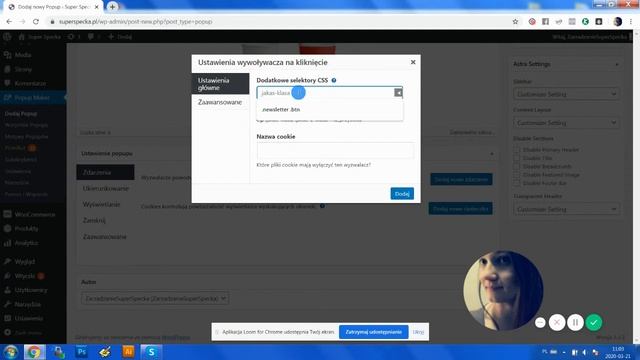Image resolution: width=640 pixels, height=360 pixels.
Task: Open Illustrator from the taskbar
Action: click(128, 352)
